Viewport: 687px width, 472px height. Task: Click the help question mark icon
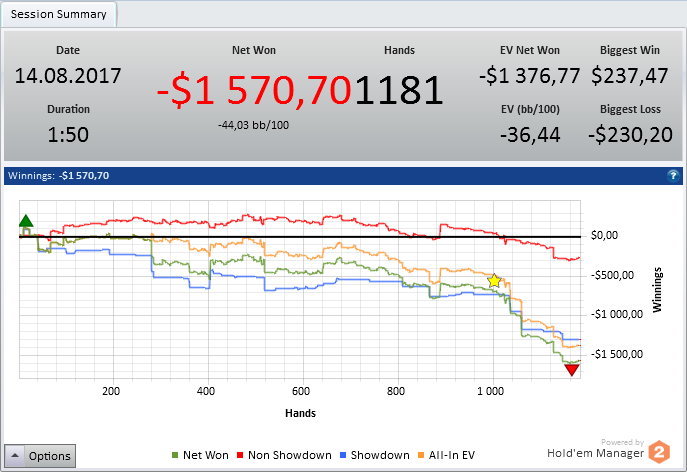[673, 176]
